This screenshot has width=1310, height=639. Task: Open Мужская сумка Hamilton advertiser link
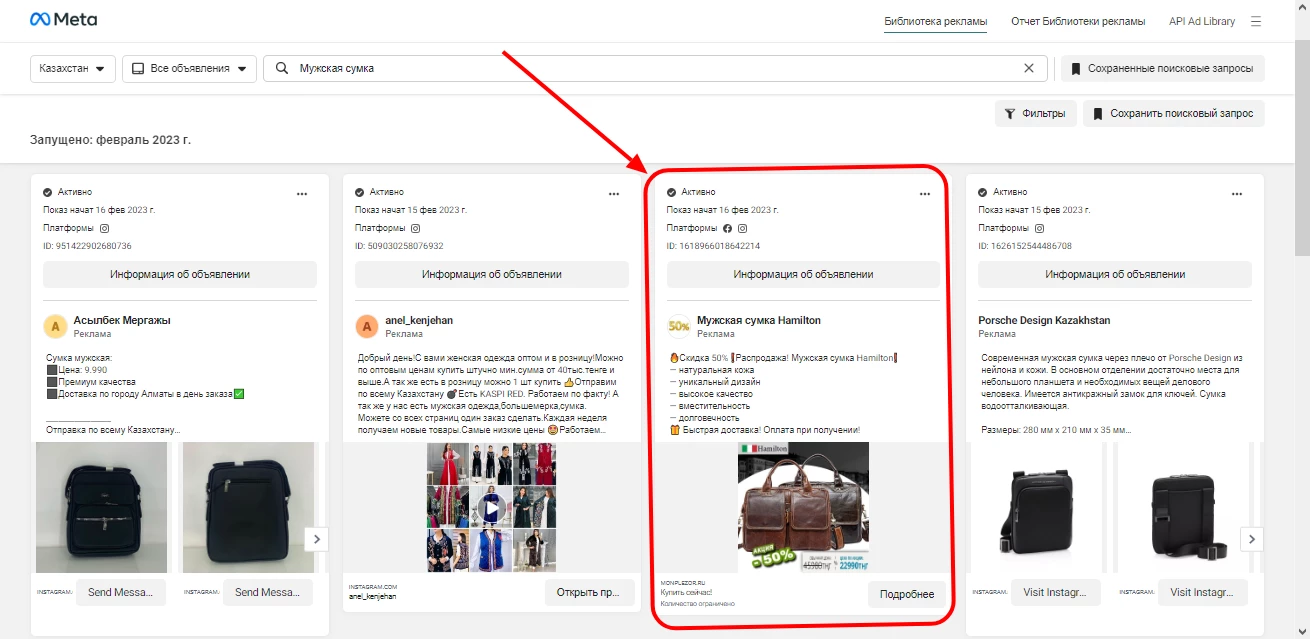tap(759, 320)
